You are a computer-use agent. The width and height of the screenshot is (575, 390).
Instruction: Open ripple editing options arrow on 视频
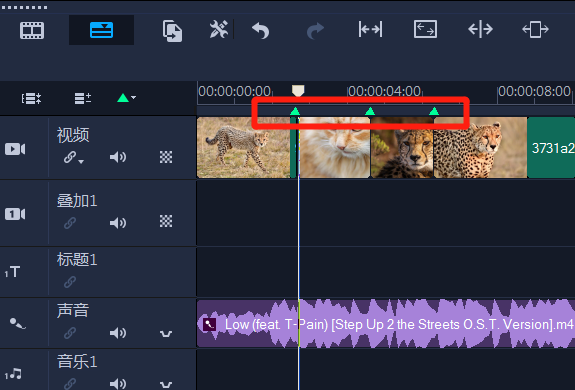point(81,161)
